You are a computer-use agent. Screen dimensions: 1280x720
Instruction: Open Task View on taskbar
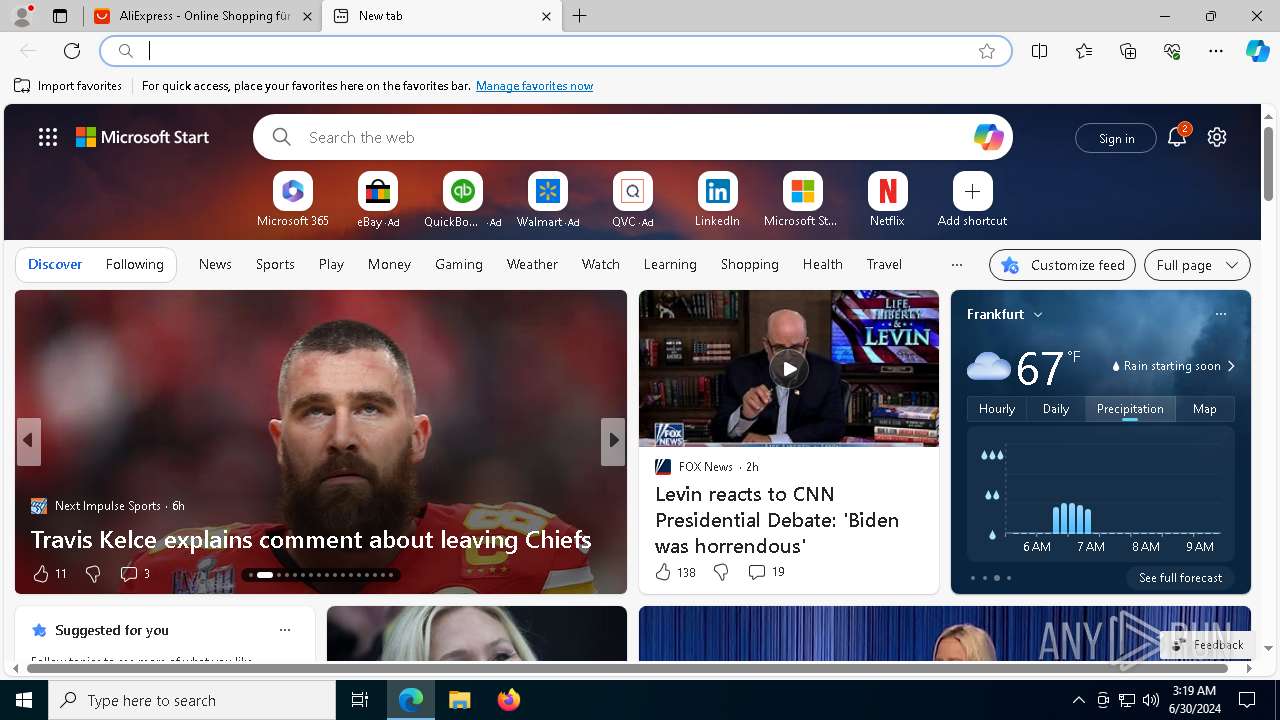pyautogui.click(x=360, y=700)
